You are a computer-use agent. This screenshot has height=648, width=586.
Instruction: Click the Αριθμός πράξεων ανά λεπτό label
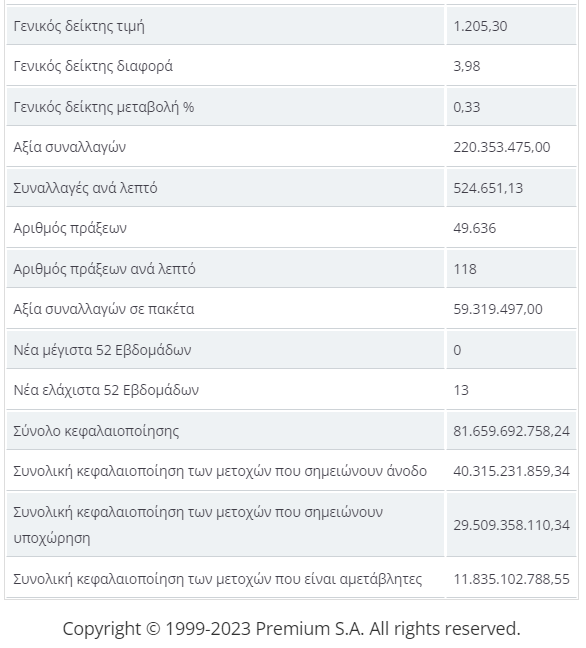click(x=104, y=269)
